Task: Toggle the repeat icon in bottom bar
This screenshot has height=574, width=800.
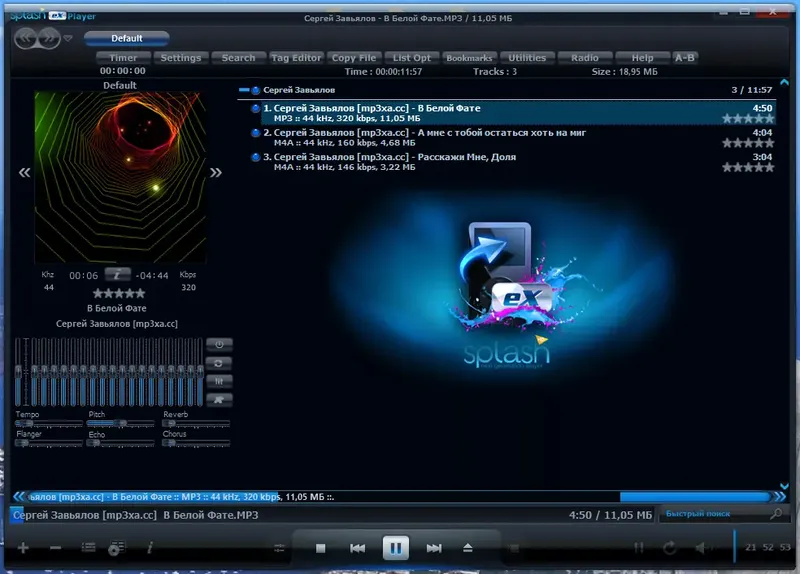Action: click(x=669, y=548)
